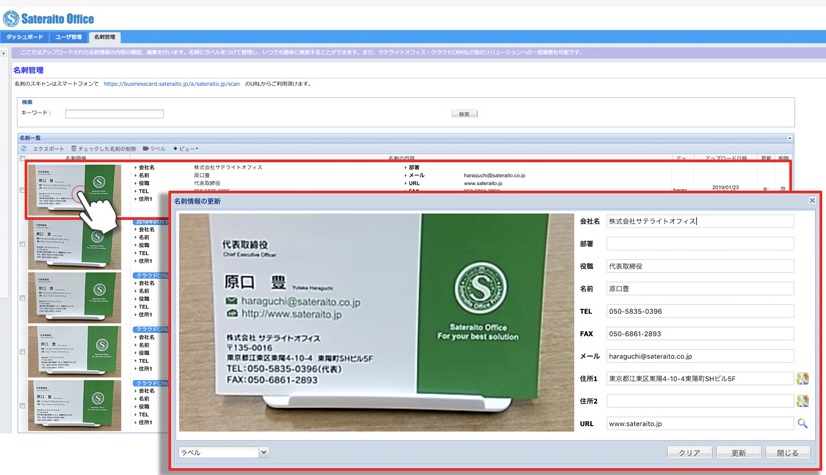The height and width of the screenshot is (475, 826).
Task: Click チェックした名刺の削除 in the toolbar
Action: pos(107,149)
